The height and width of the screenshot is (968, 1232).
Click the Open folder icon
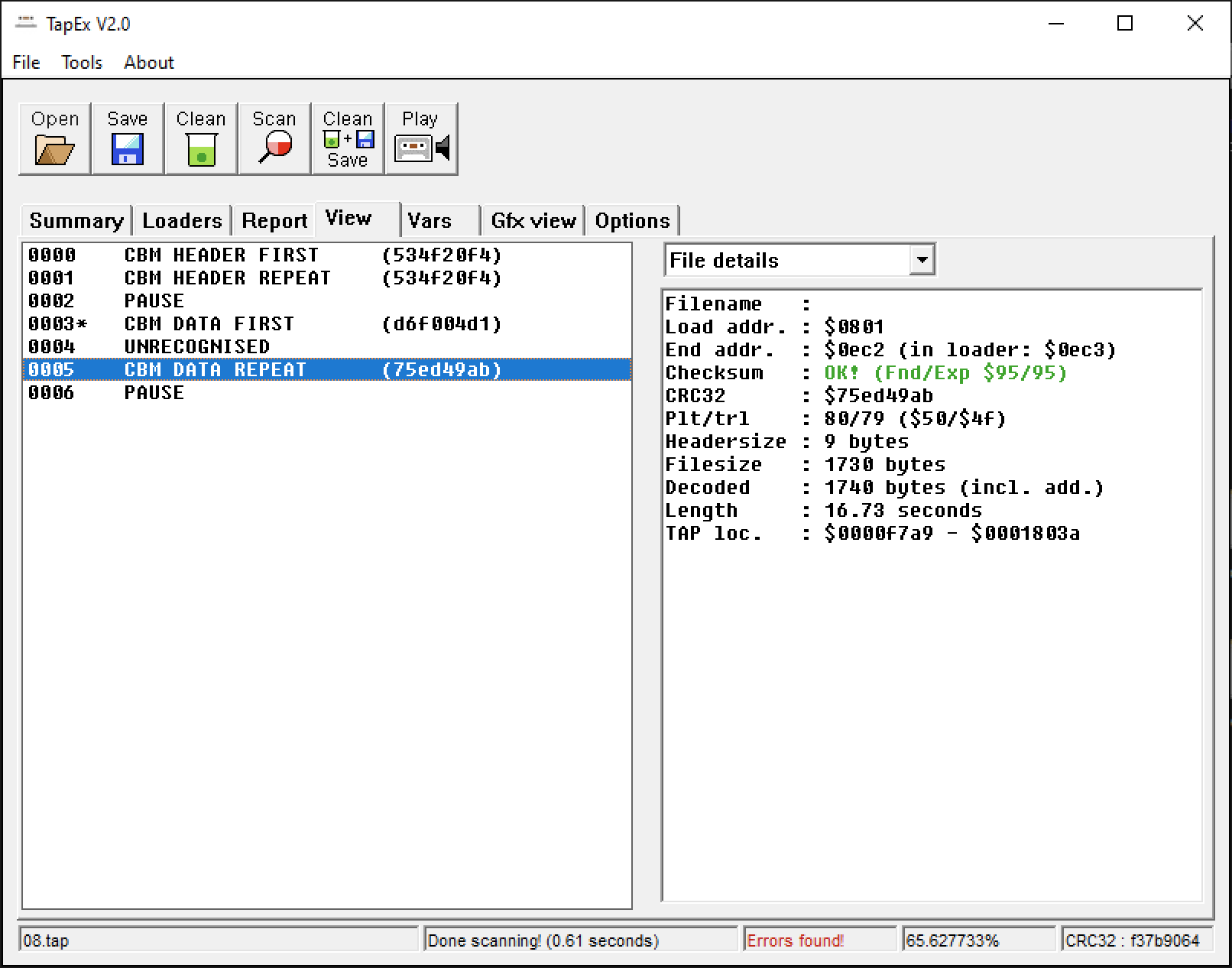[x=54, y=149]
